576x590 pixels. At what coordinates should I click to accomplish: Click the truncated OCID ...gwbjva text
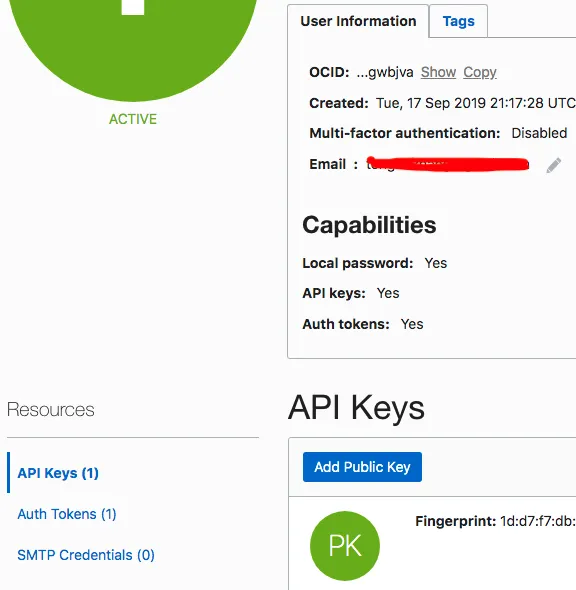pos(385,72)
